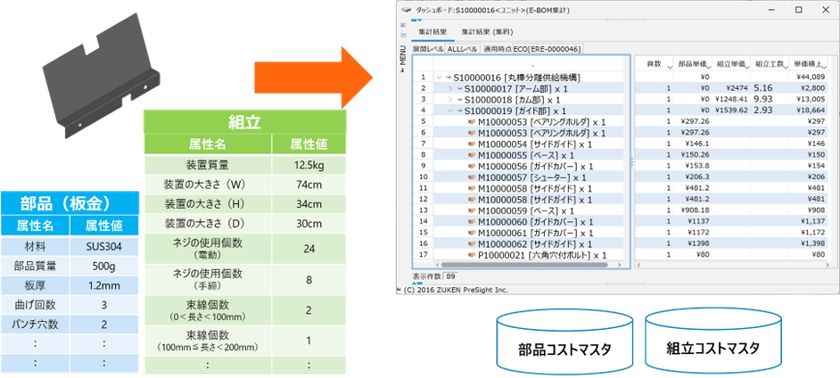Viewport: 840px width, 378px height.
Task: Click the part icon of M10000061 ガイドカバー
Action: pos(472,233)
